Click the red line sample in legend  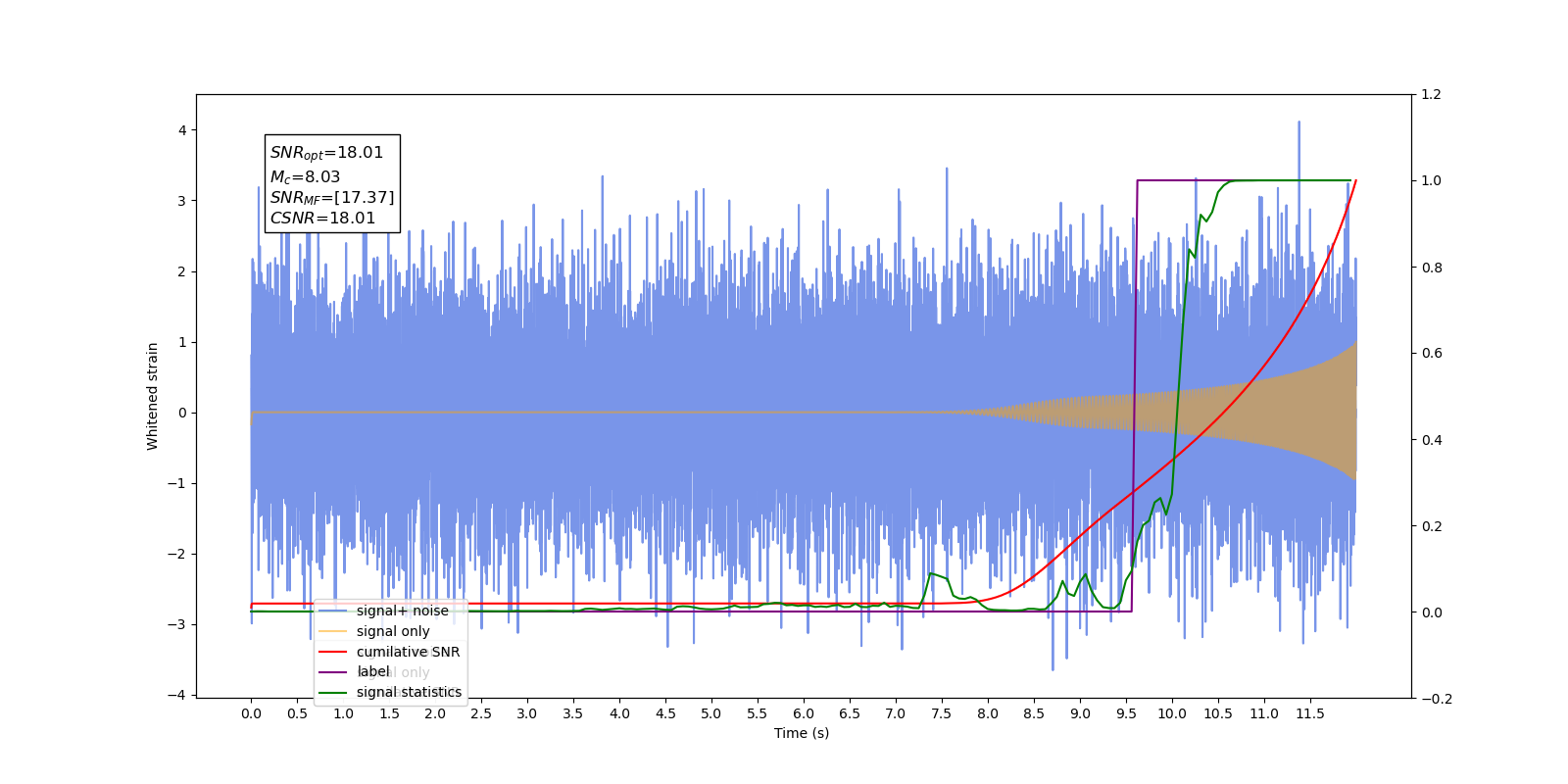pyautogui.click(x=333, y=652)
